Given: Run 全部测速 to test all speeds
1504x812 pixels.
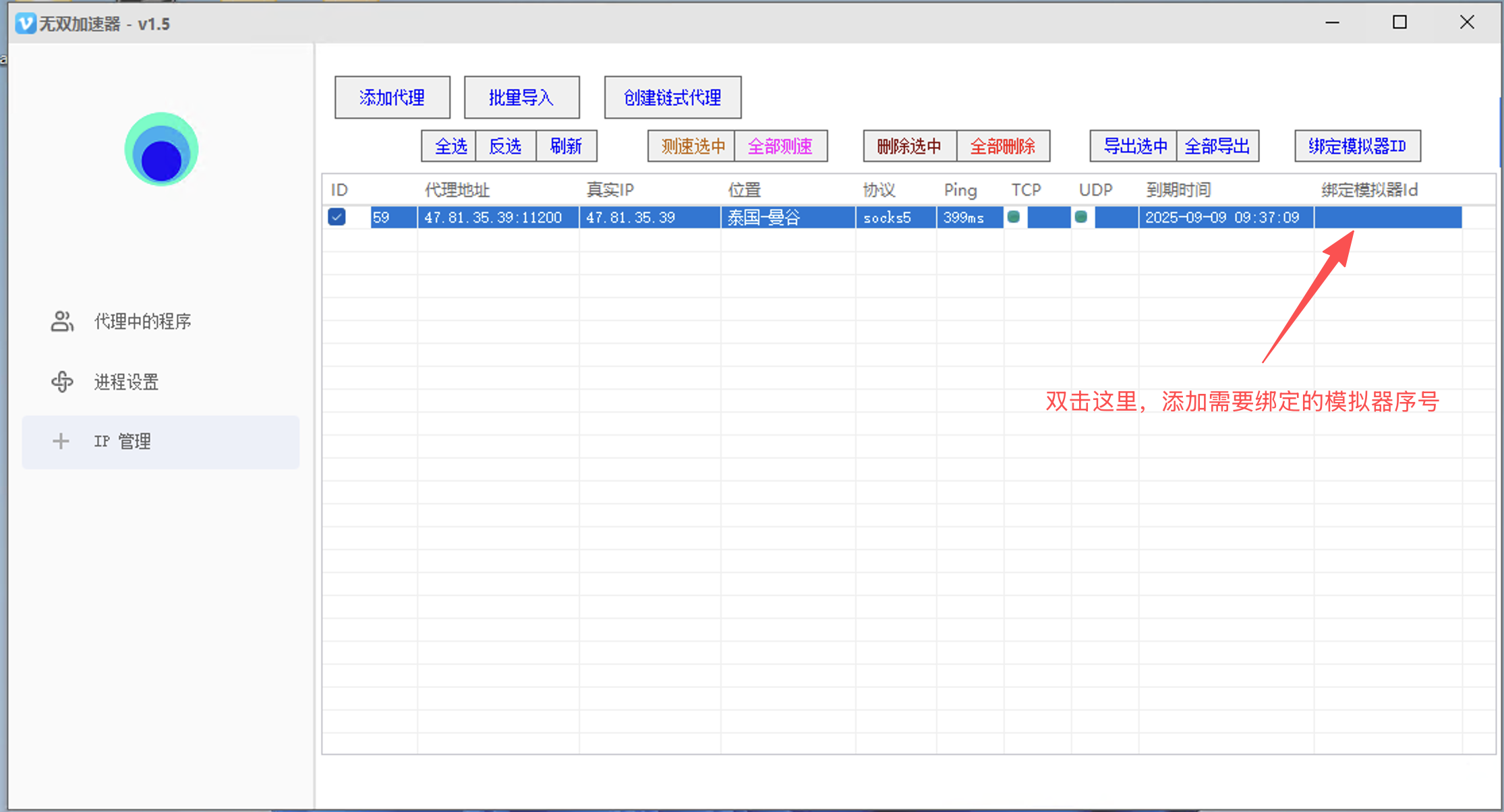Looking at the screenshot, I should pyautogui.click(x=781, y=146).
